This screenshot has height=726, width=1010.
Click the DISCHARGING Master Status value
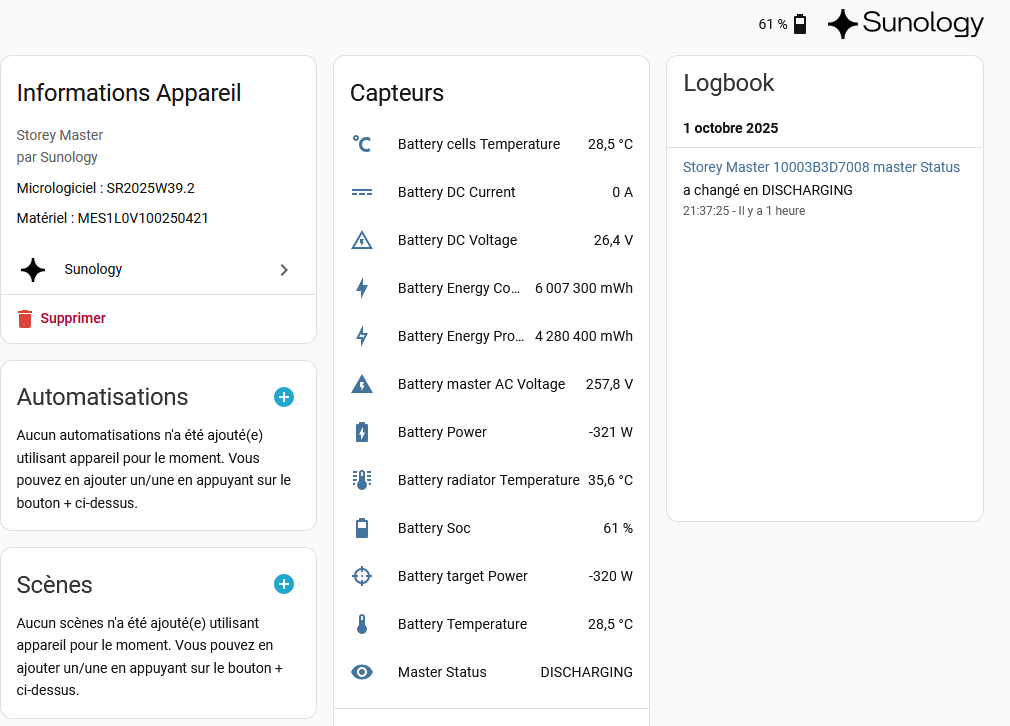pyautogui.click(x=586, y=672)
